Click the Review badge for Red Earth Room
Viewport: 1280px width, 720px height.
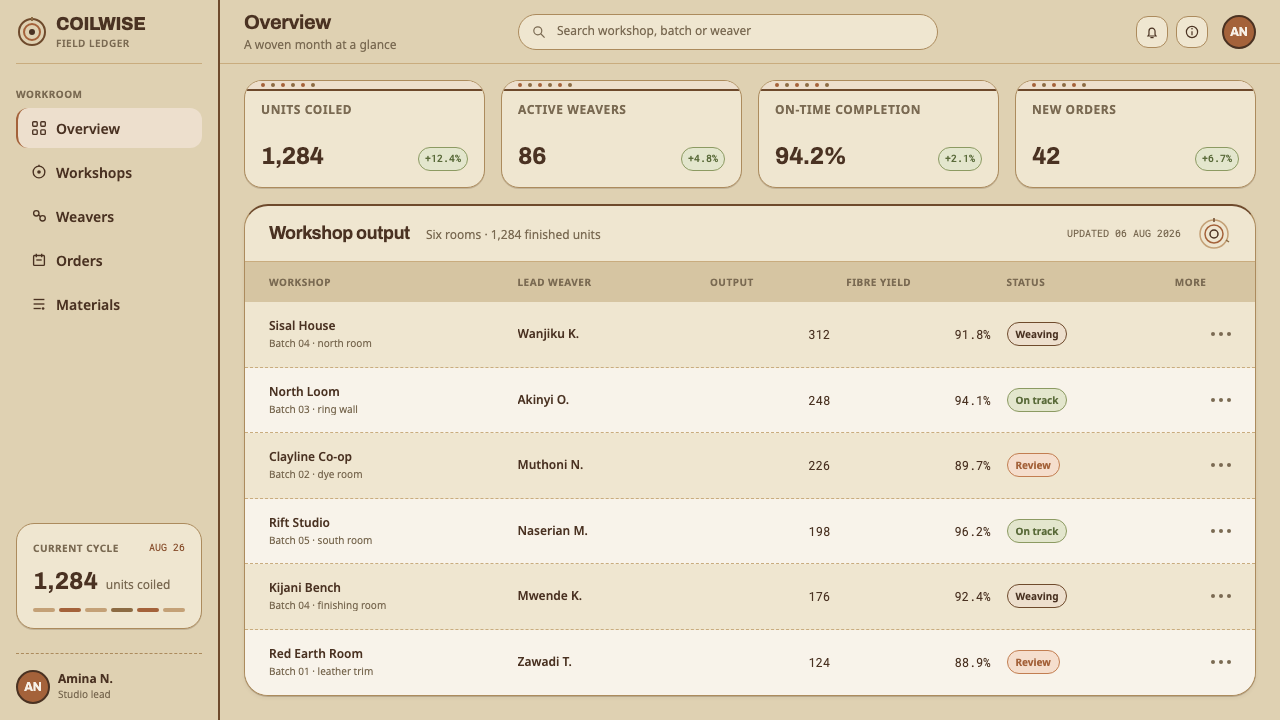pos(1033,662)
